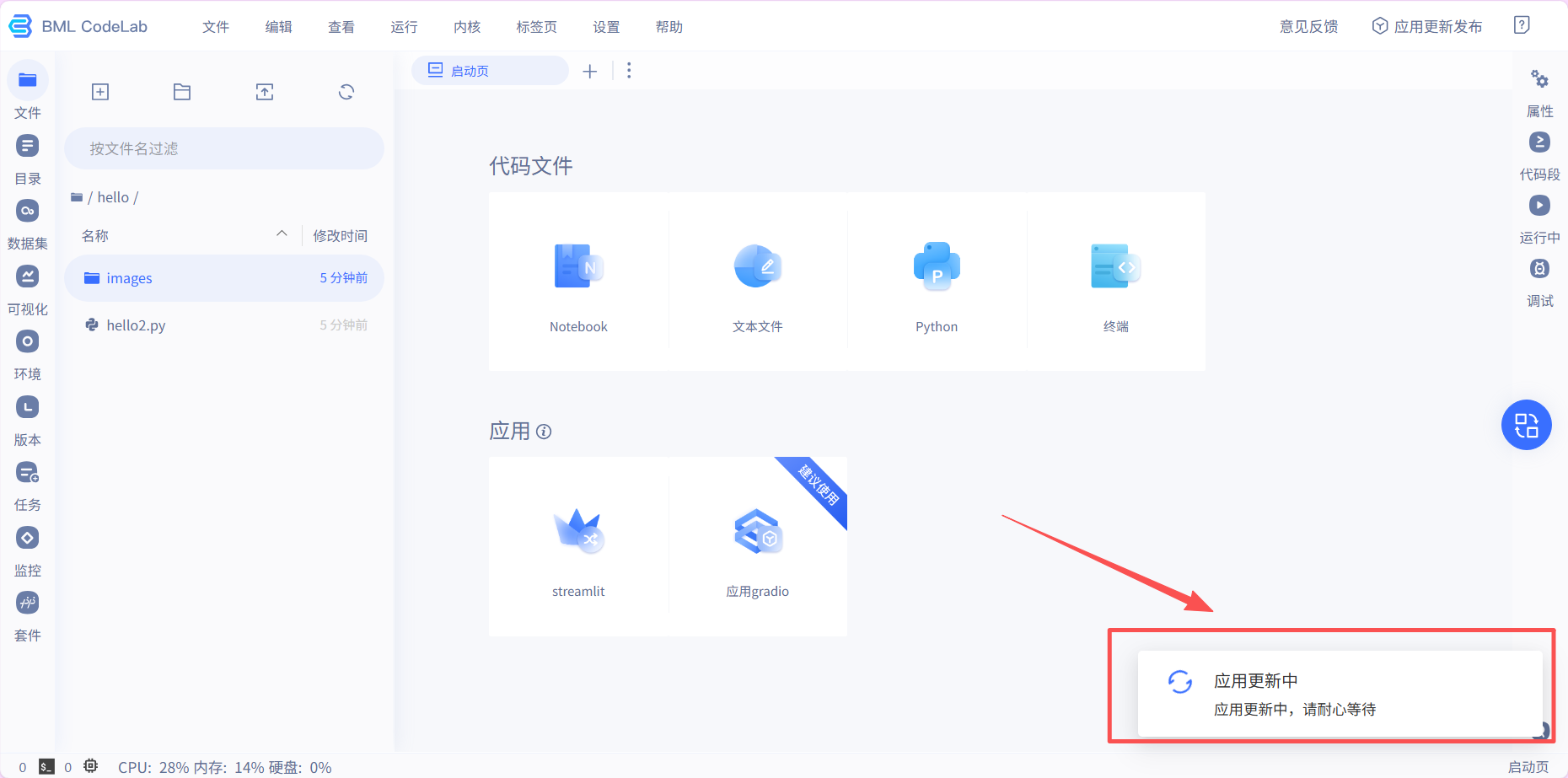Open the 设置 menu
The height and width of the screenshot is (778, 1568).
[x=606, y=27]
